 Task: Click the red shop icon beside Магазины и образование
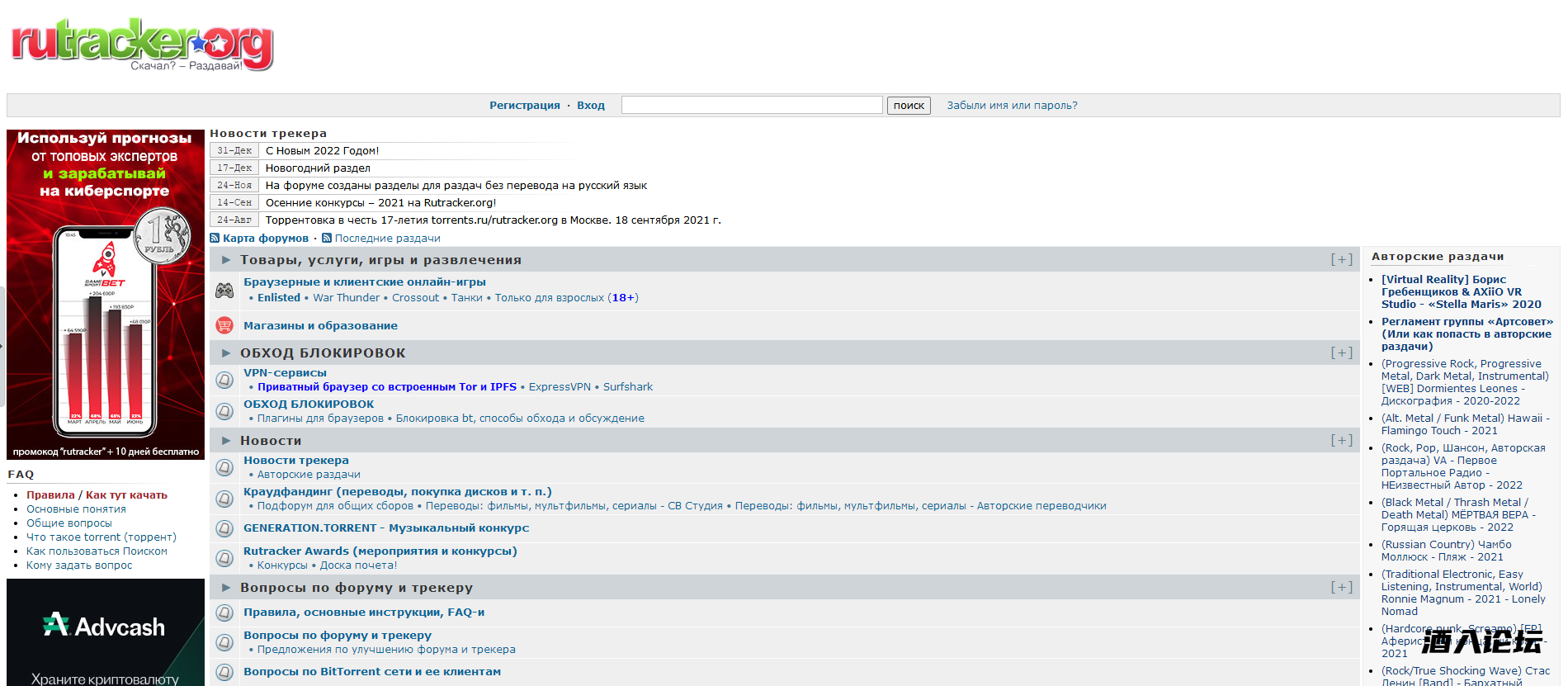(x=224, y=325)
